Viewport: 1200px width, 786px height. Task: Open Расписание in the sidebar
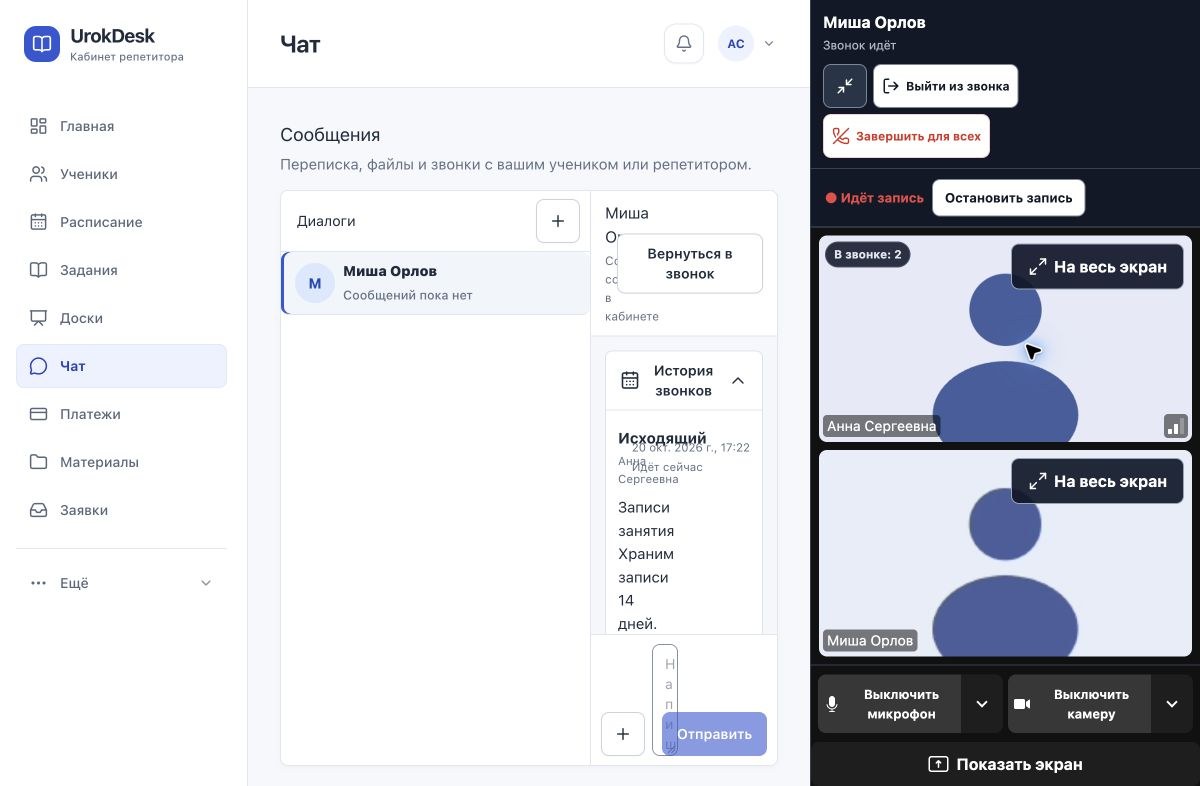point(122,222)
